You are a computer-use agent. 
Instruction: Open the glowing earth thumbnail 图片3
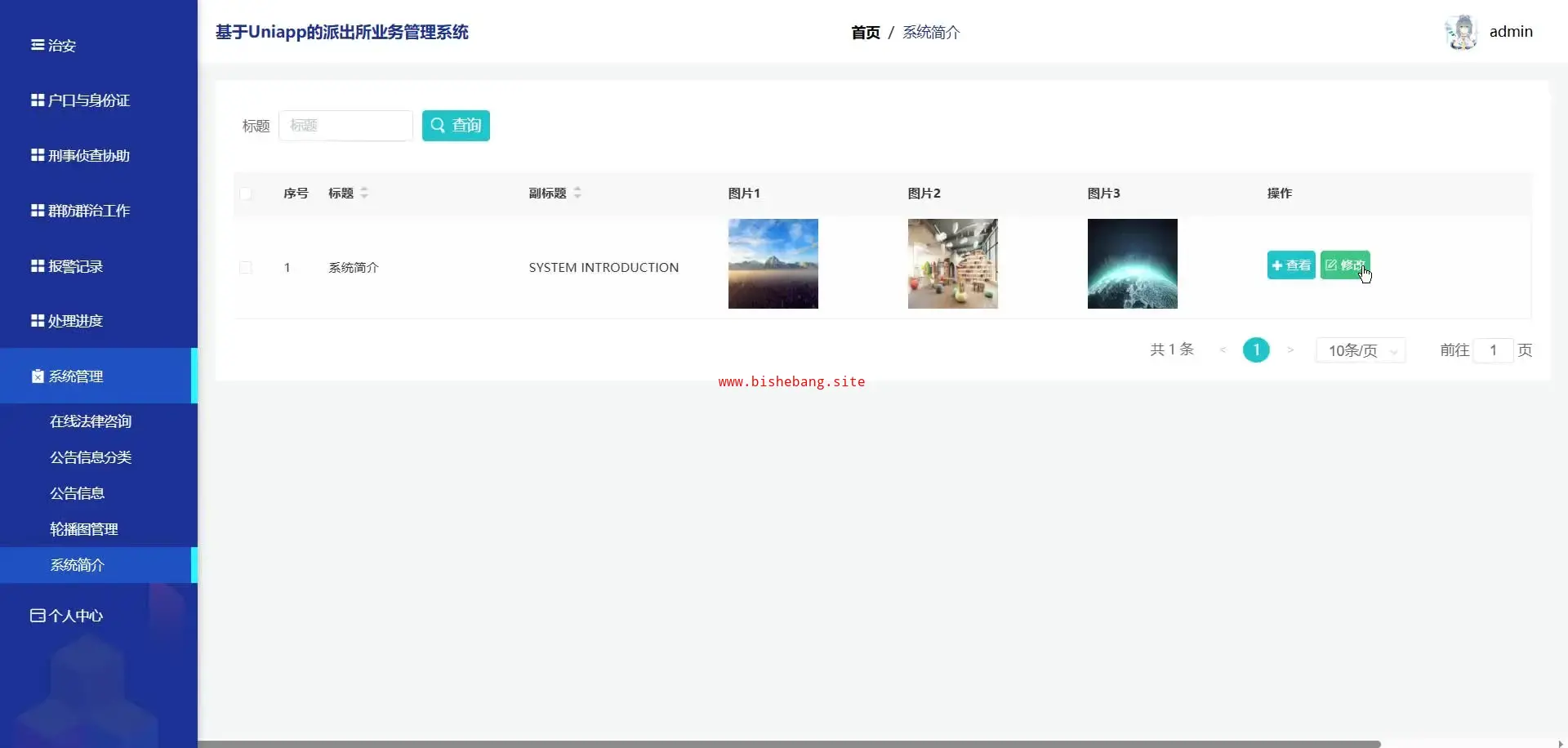point(1133,264)
